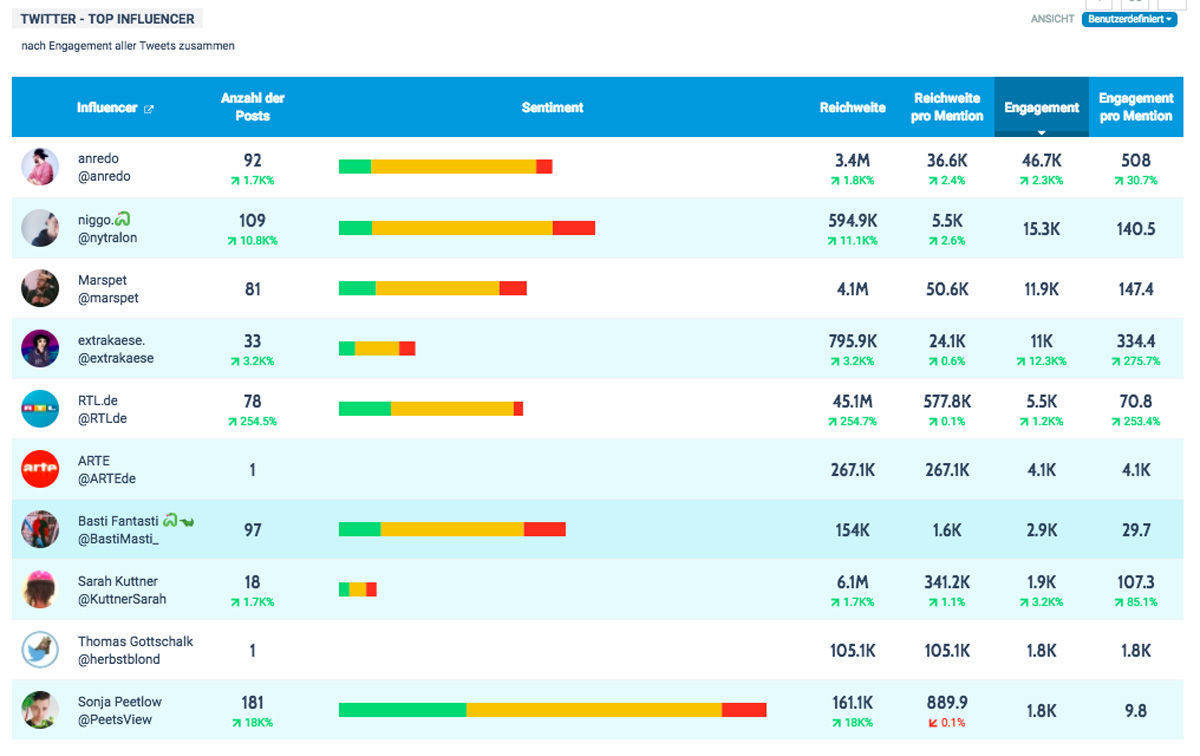1200x756 pixels.
Task: Open Basti Fantasti profile avatar
Action: pos(40,529)
